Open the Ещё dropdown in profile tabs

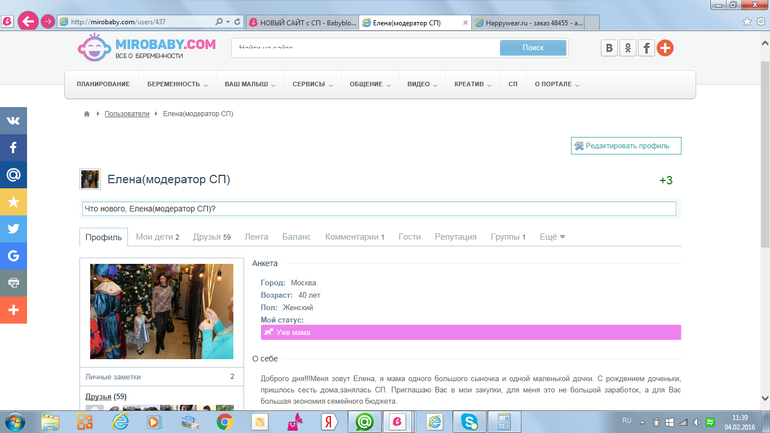(552, 237)
